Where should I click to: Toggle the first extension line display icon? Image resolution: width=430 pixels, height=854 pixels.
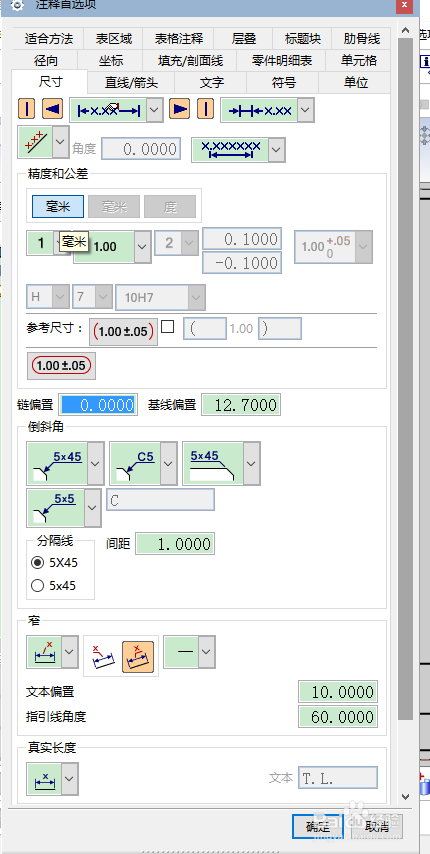click(27, 109)
